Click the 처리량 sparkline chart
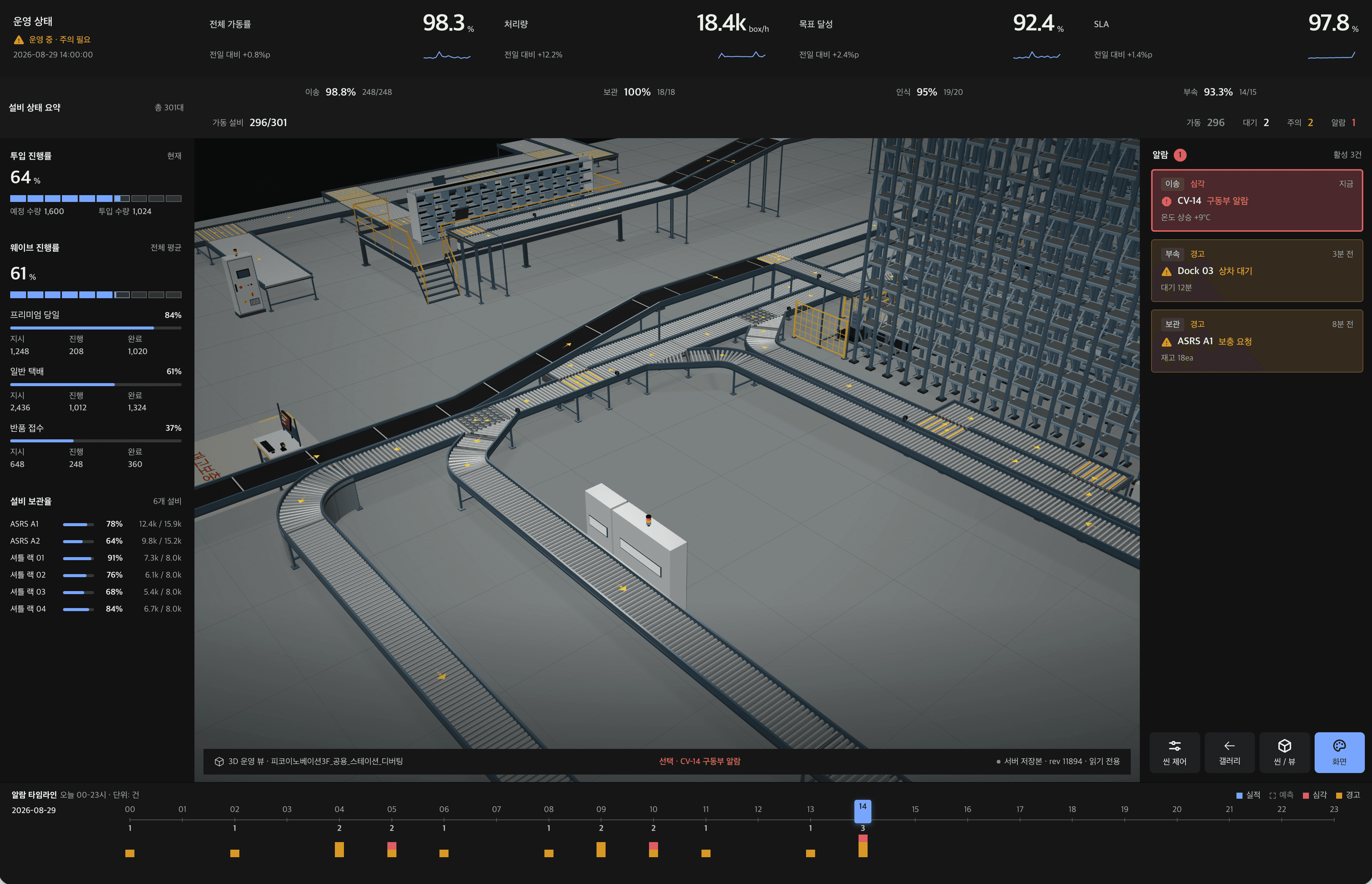 coord(741,55)
